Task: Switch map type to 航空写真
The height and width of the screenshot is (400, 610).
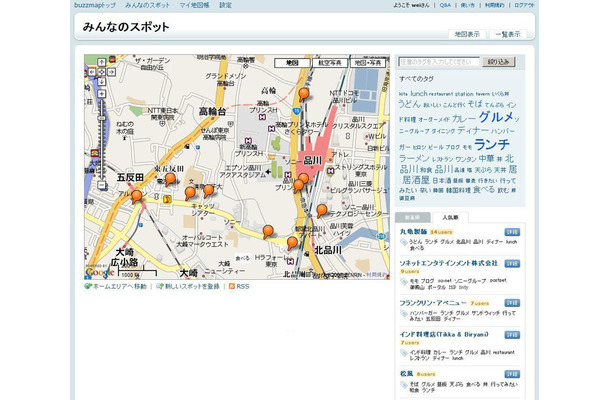Action: 330,63
